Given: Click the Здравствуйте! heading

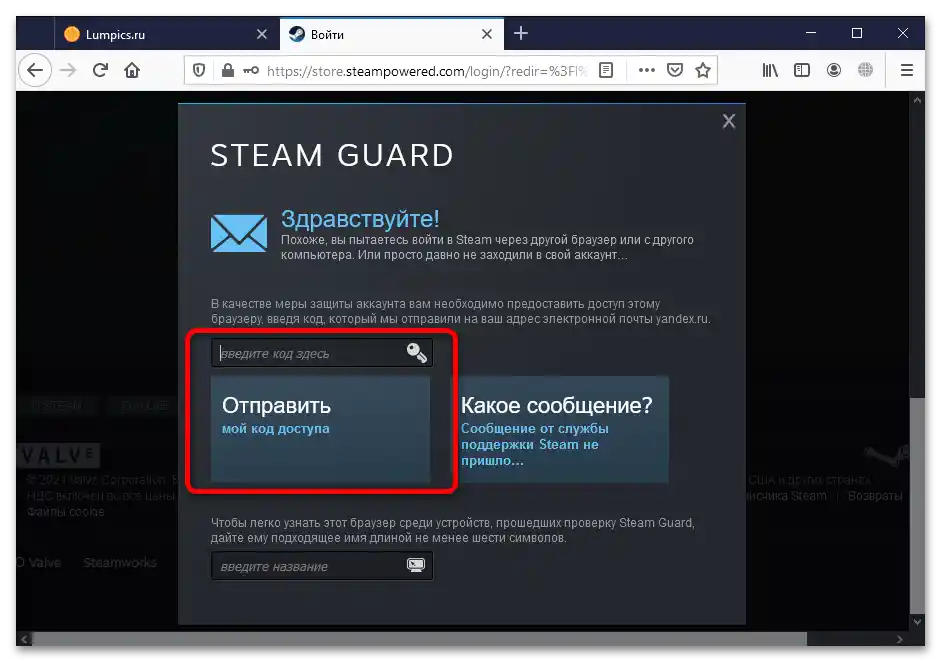Looking at the screenshot, I should click(360, 218).
